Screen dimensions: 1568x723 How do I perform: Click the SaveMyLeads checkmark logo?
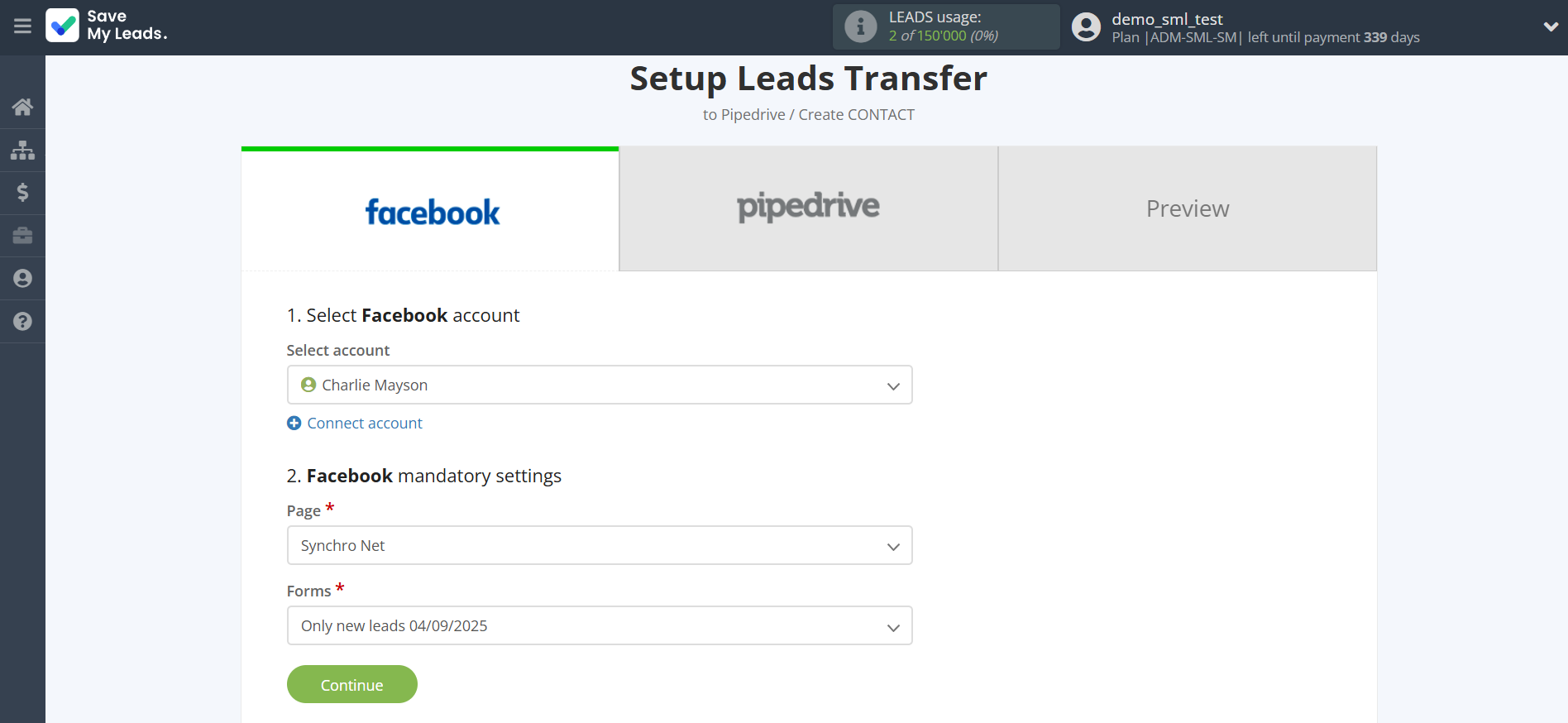coord(63,26)
